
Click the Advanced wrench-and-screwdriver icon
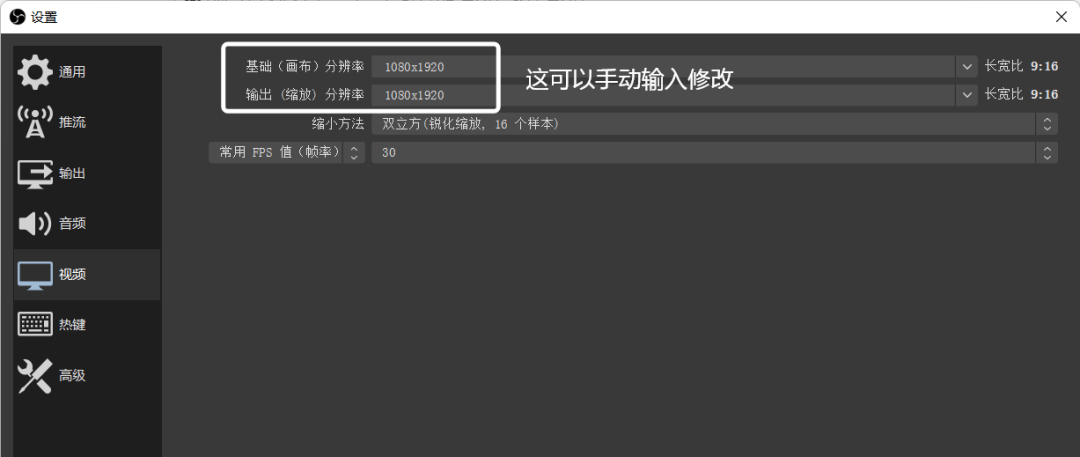(x=35, y=376)
